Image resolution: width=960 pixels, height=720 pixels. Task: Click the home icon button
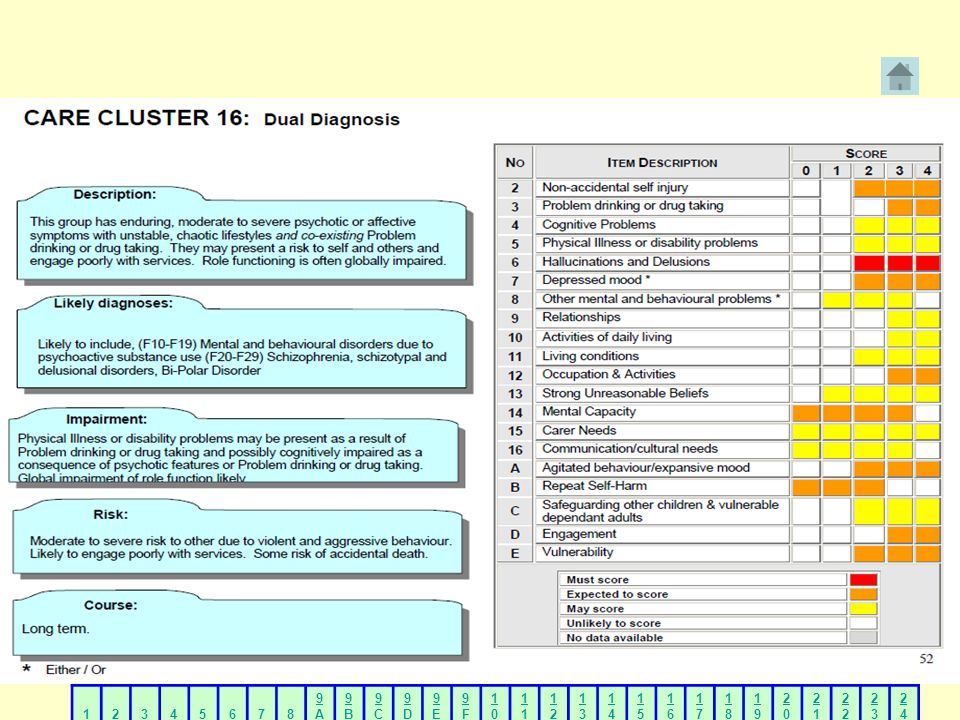899,76
